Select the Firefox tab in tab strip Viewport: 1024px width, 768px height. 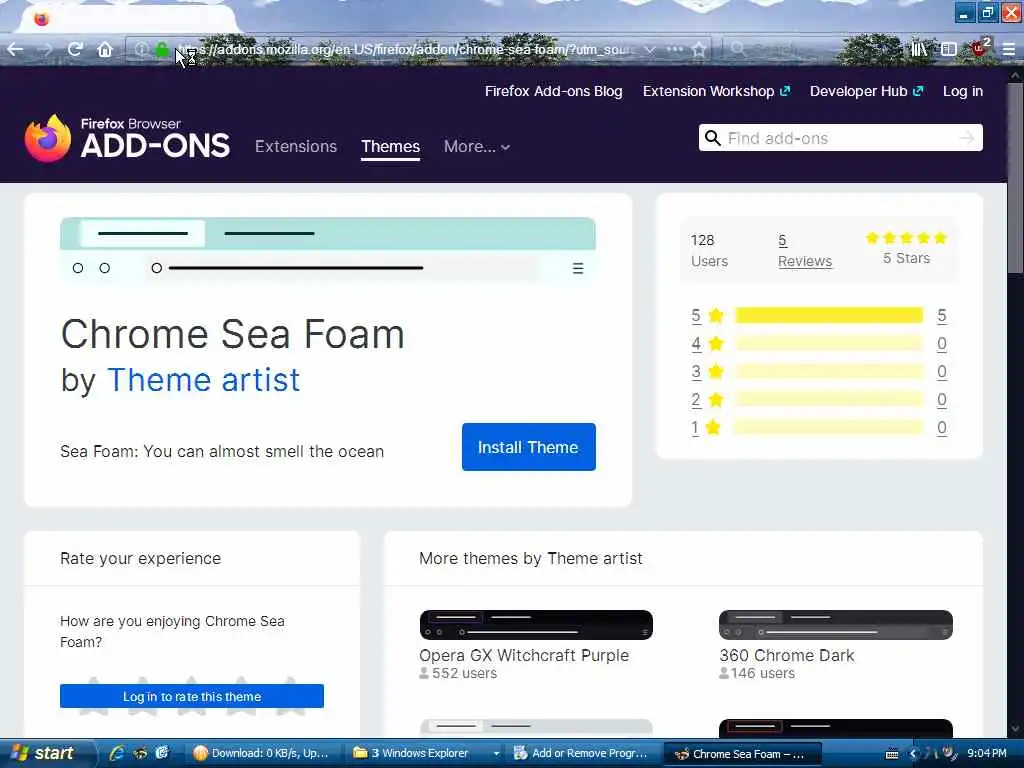[127, 18]
